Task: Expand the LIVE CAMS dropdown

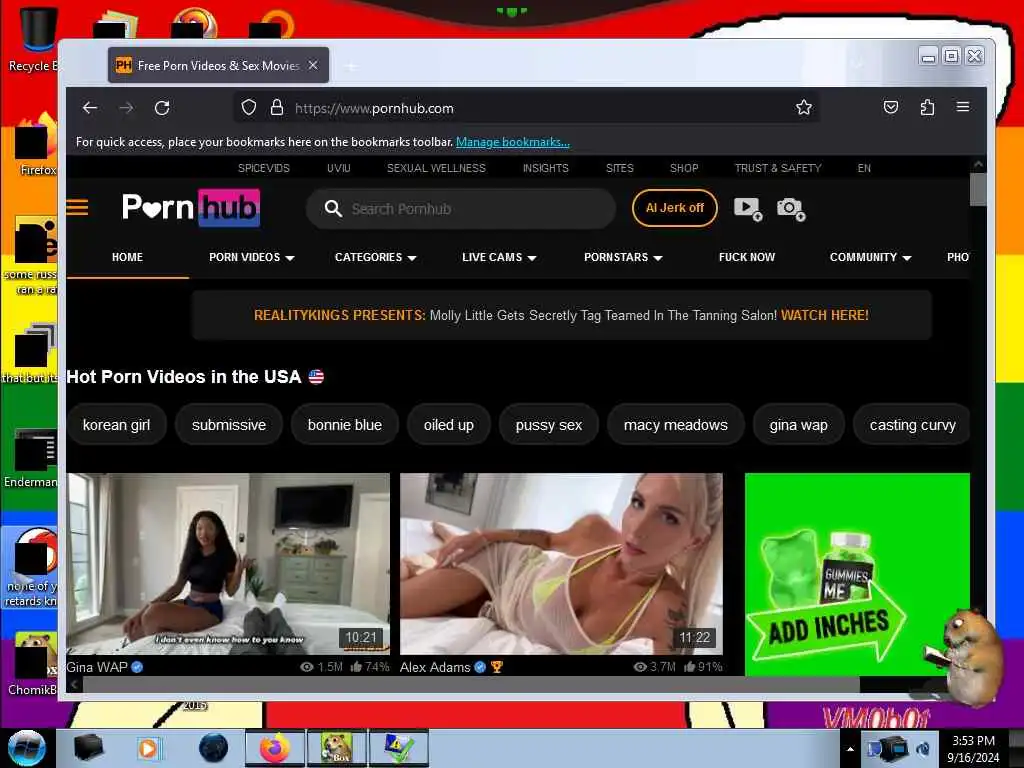Action: (499, 257)
